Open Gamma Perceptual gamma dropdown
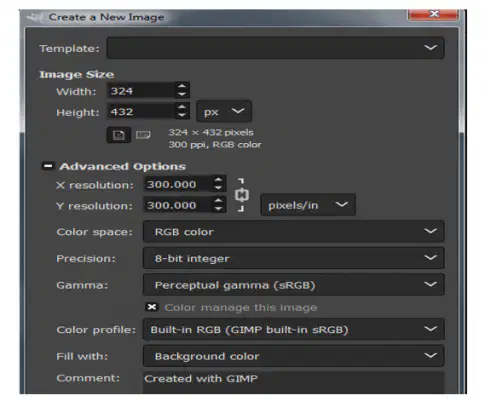This screenshot has height=401, width=485. click(x=293, y=285)
